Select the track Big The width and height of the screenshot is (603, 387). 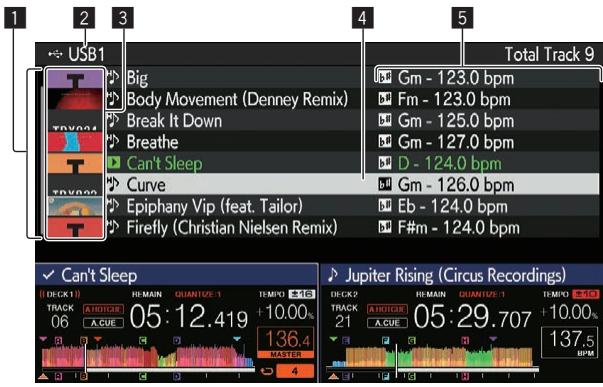click(x=137, y=78)
